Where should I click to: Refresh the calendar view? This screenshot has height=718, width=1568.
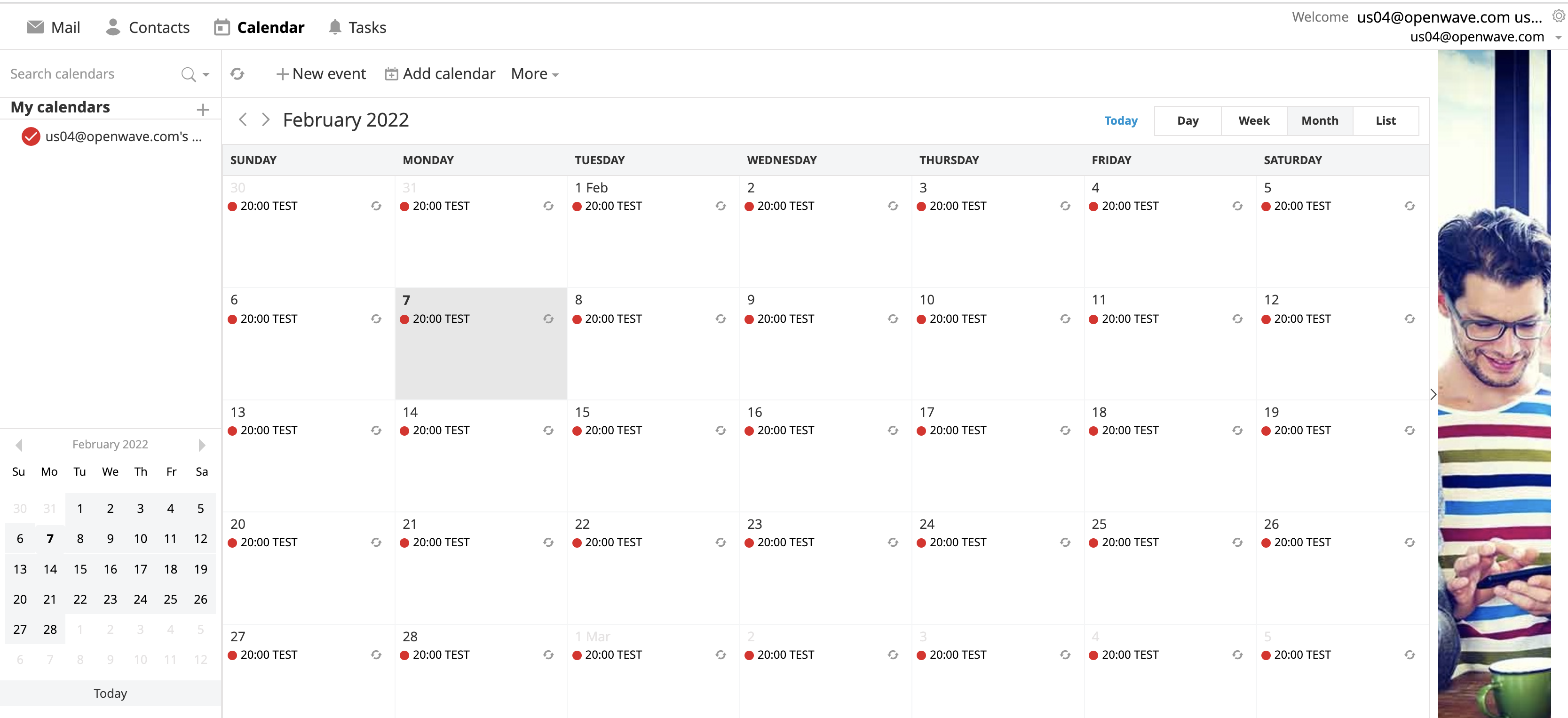pos(238,74)
